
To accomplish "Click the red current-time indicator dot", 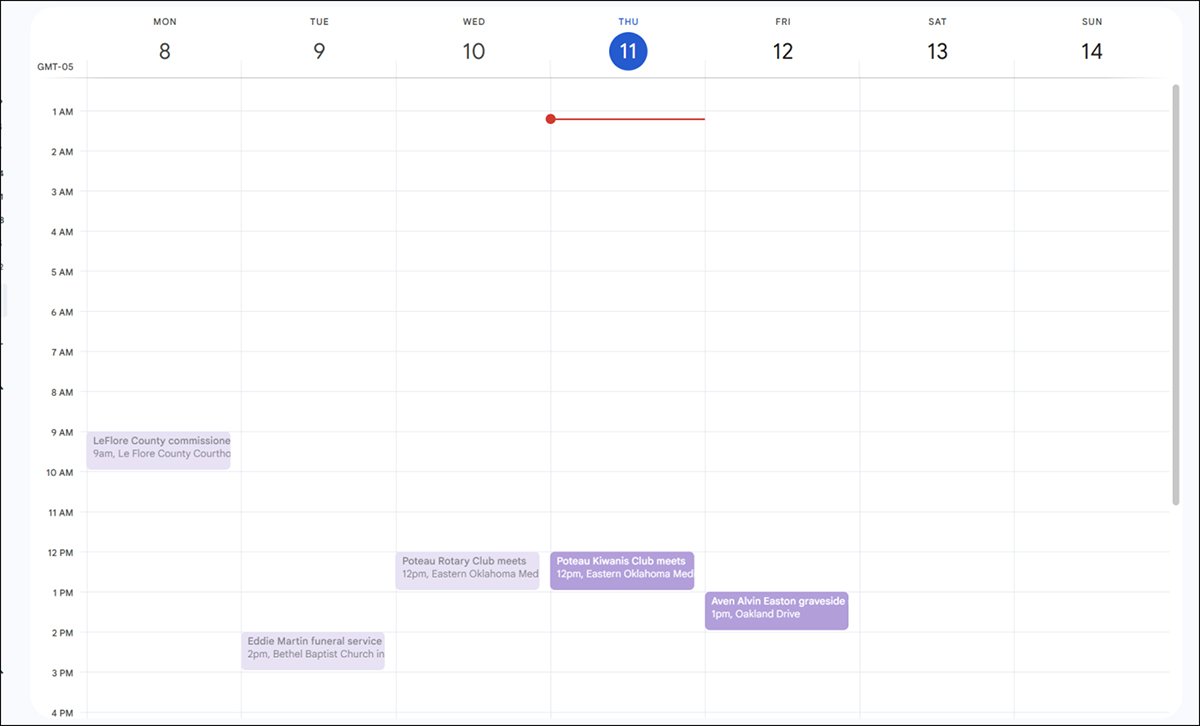I will tap(550, 119).
